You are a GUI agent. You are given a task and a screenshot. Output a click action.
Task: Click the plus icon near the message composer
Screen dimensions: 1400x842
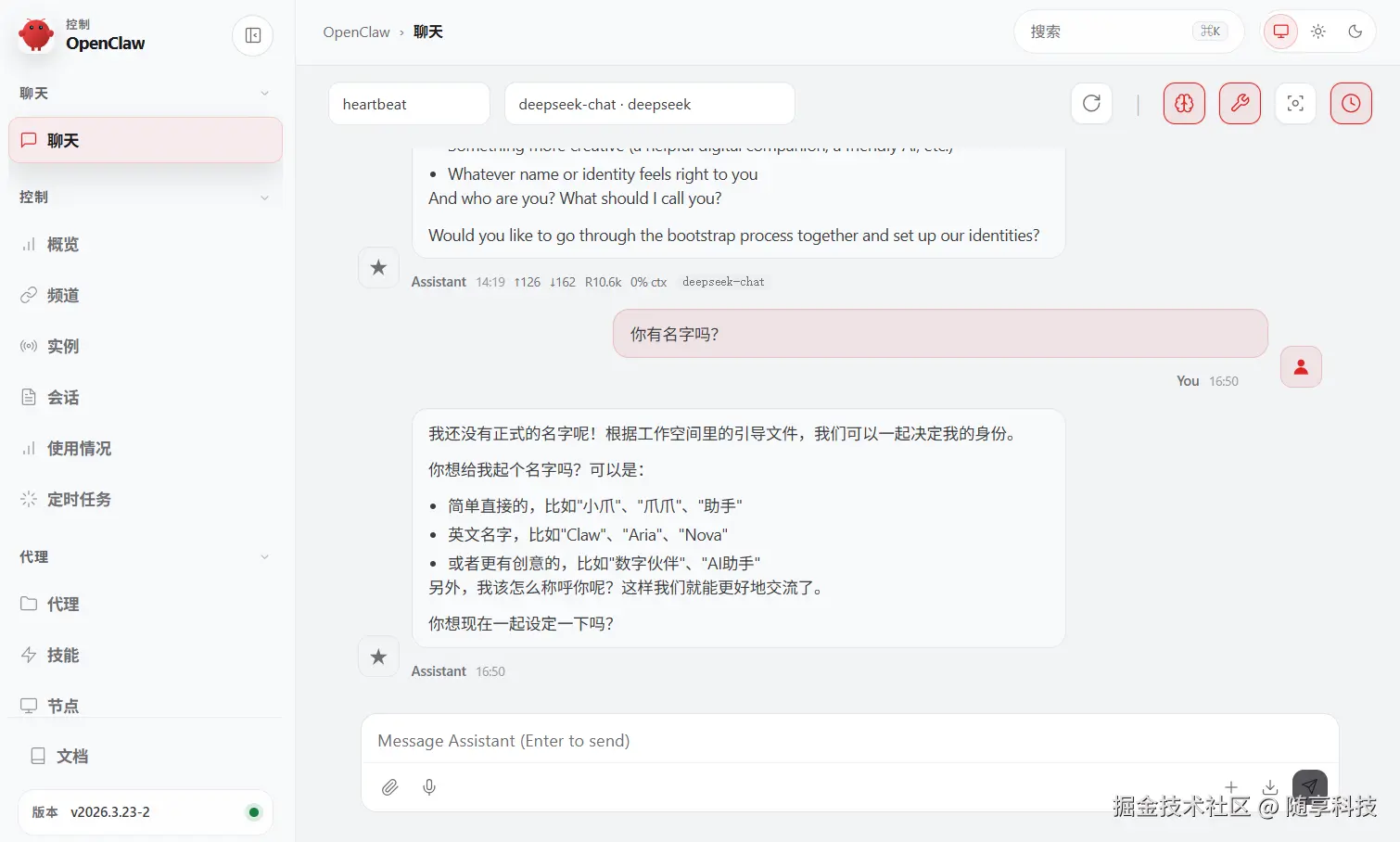[1231, 786]
